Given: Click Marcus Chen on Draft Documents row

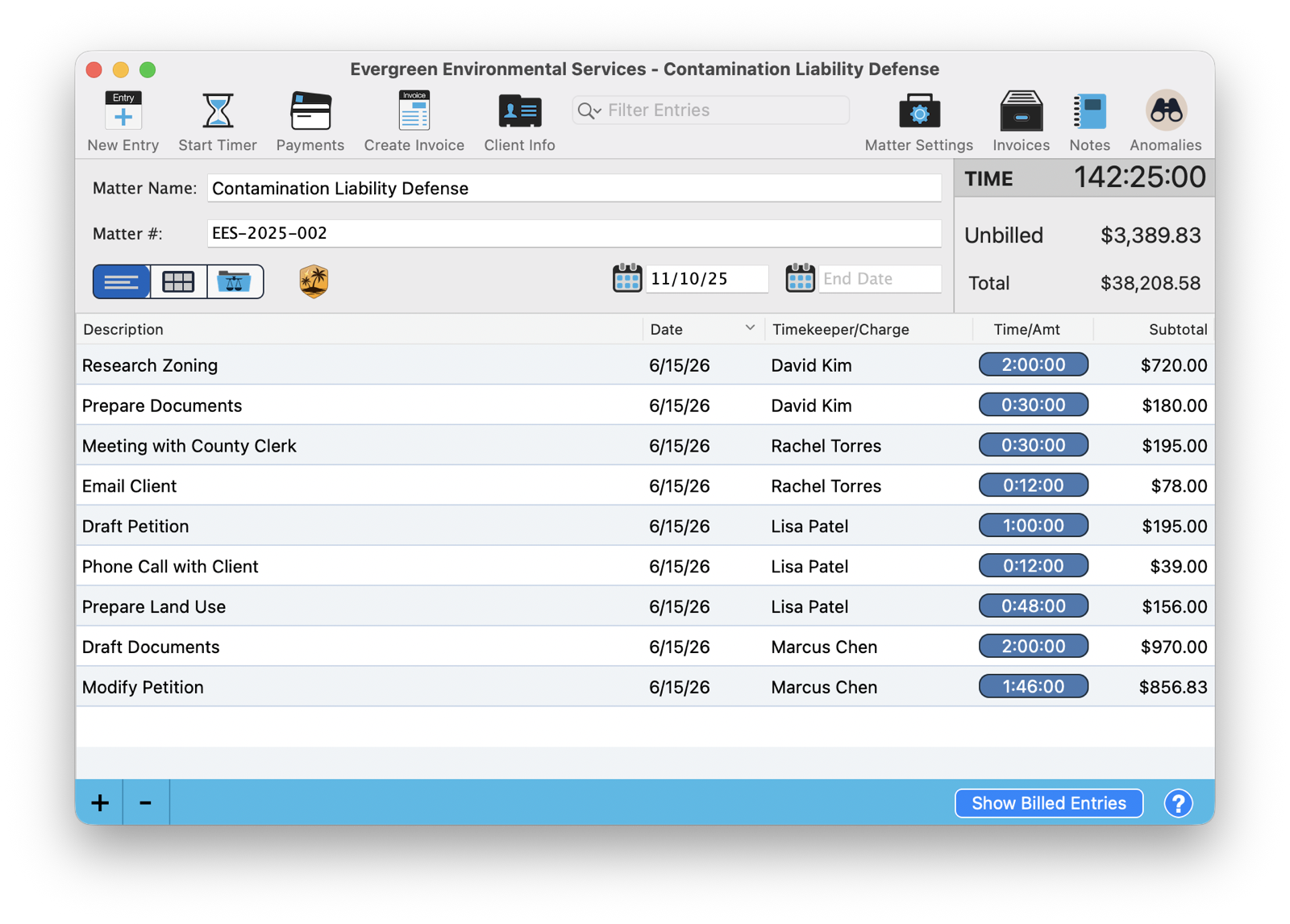Looking at the screenshot, I should click(824, 647).
